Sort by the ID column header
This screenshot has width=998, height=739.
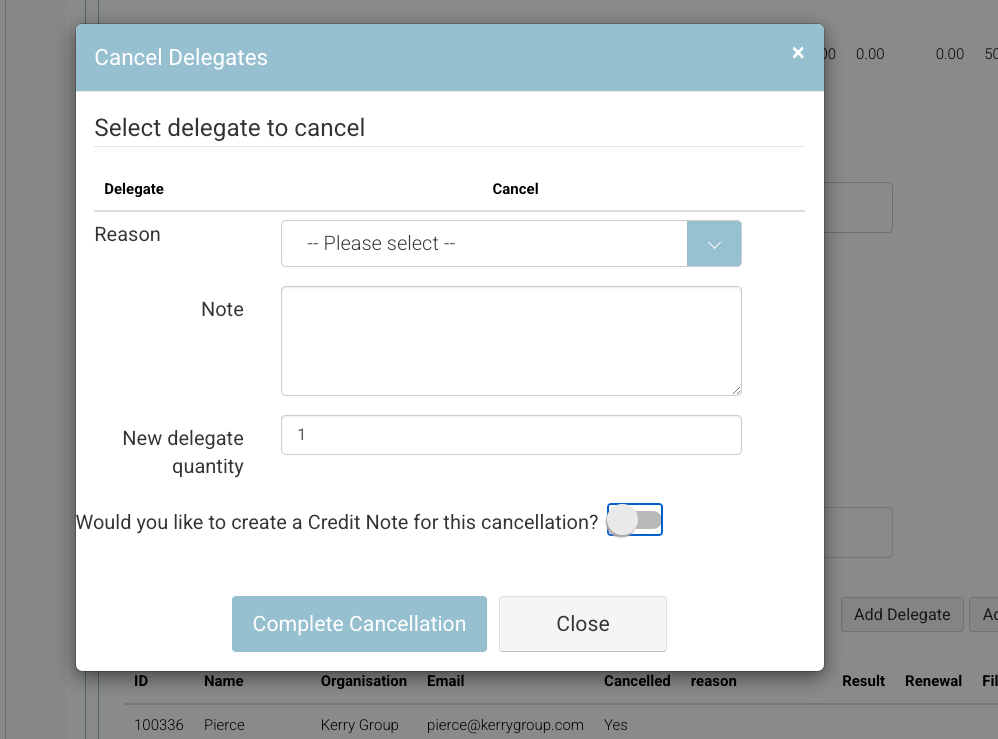pyautogui.click(x=141, y=681)
